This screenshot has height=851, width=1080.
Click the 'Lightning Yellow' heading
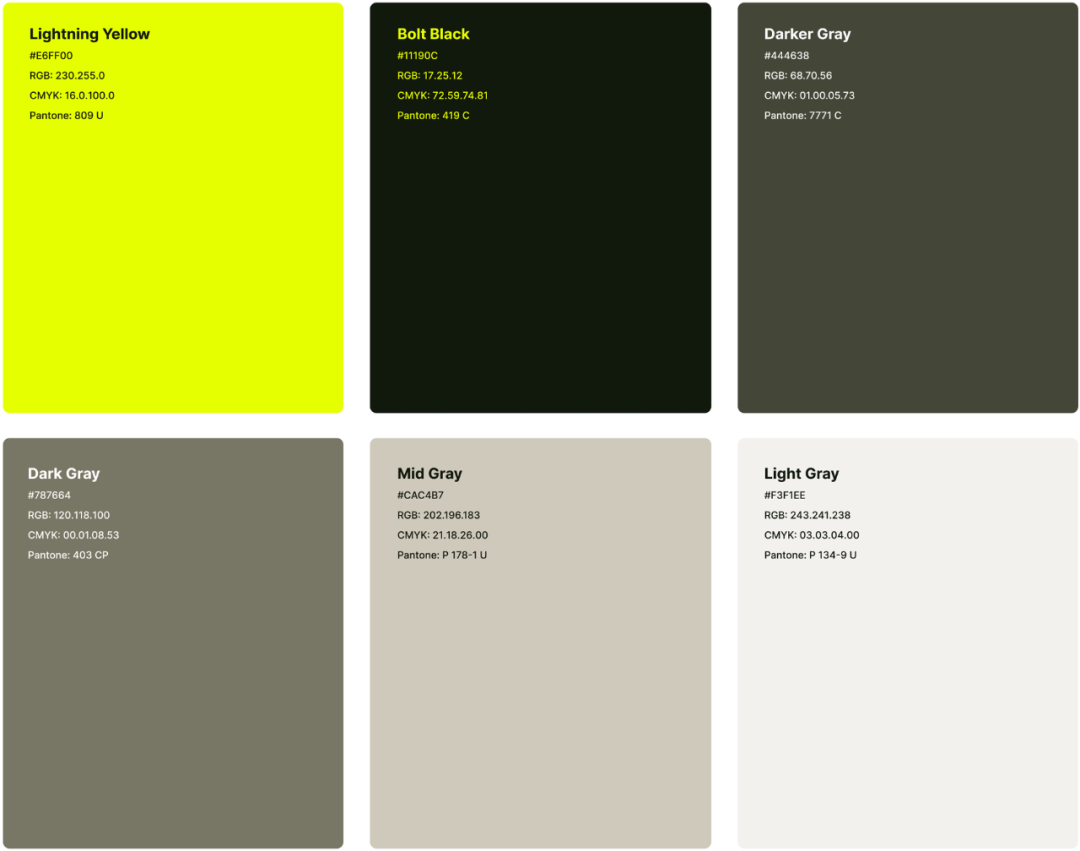[90, 34]
